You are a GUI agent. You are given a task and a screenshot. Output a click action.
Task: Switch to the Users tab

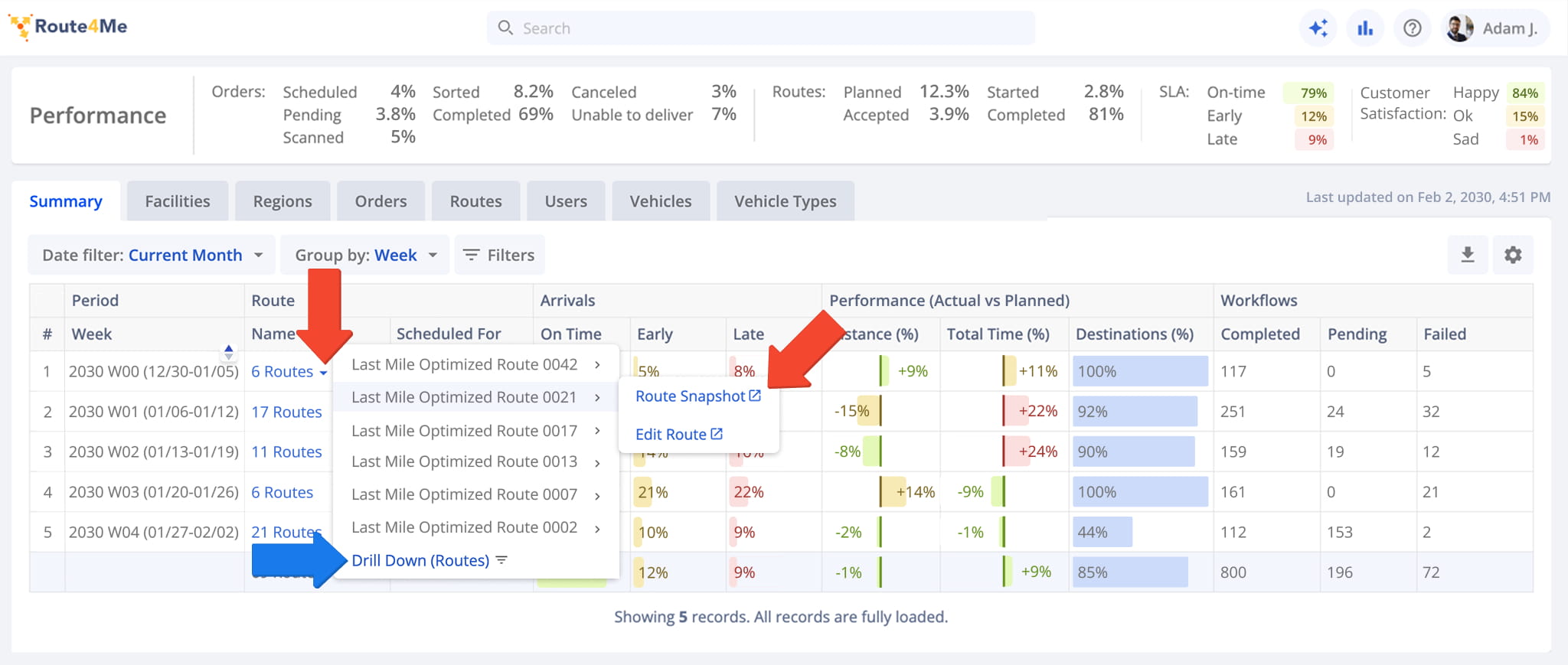[x=566, y=201]
